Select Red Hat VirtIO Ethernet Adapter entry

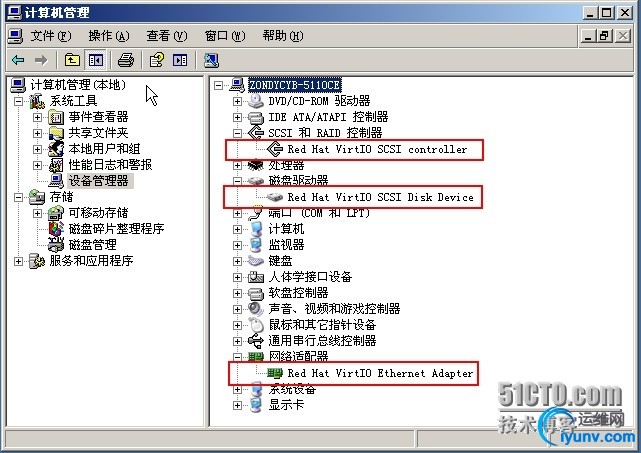click(x=380, y=373)
